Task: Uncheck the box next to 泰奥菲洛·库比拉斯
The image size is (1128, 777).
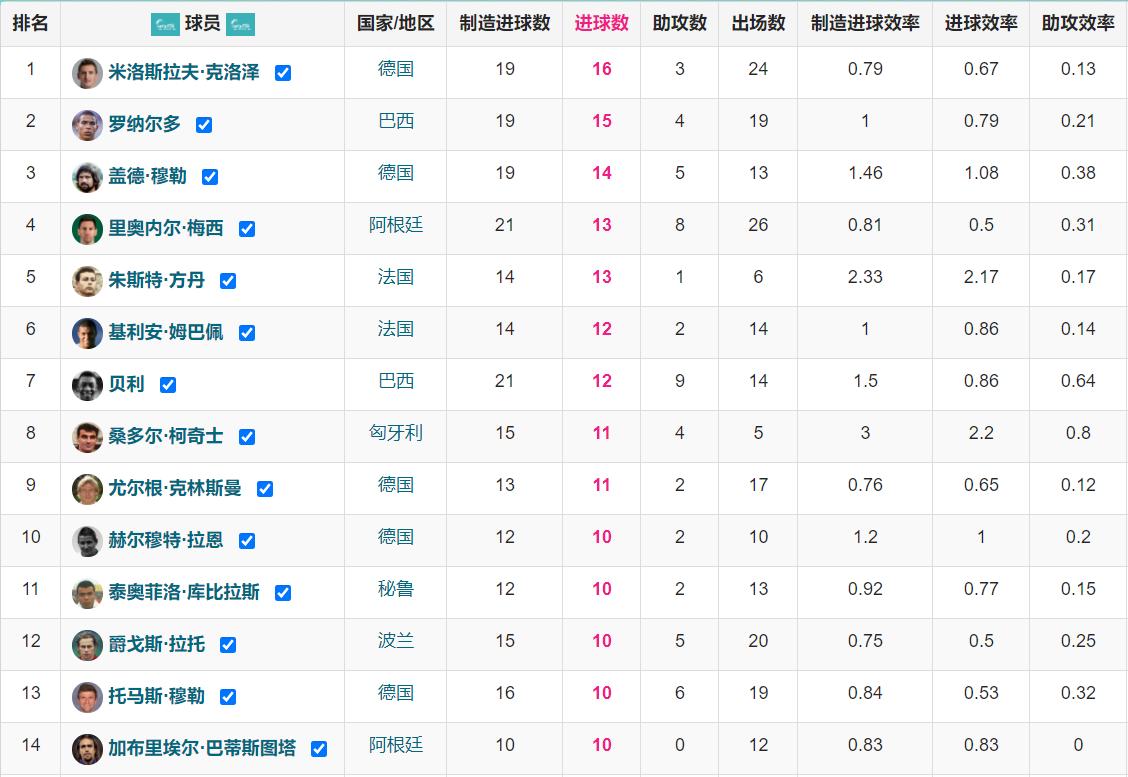Action: pos(283,593)
